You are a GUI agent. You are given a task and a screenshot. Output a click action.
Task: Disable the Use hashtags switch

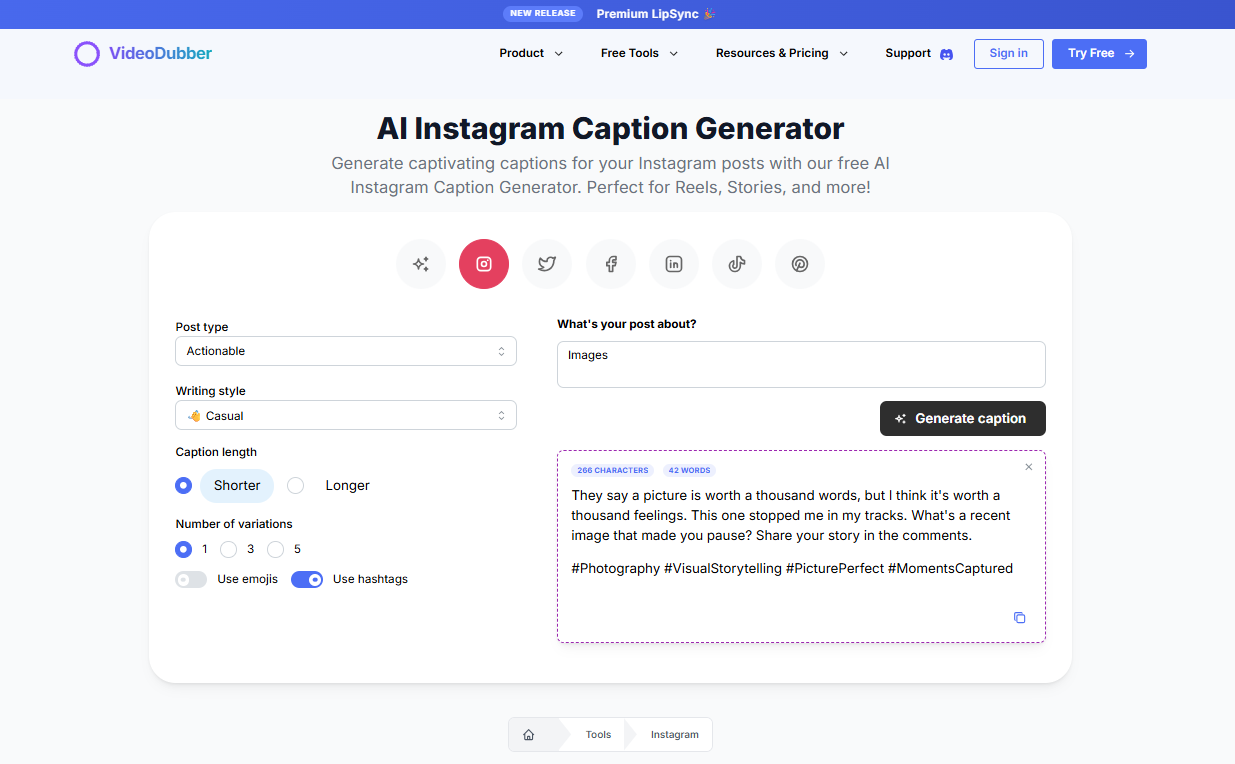pos(307,579)
